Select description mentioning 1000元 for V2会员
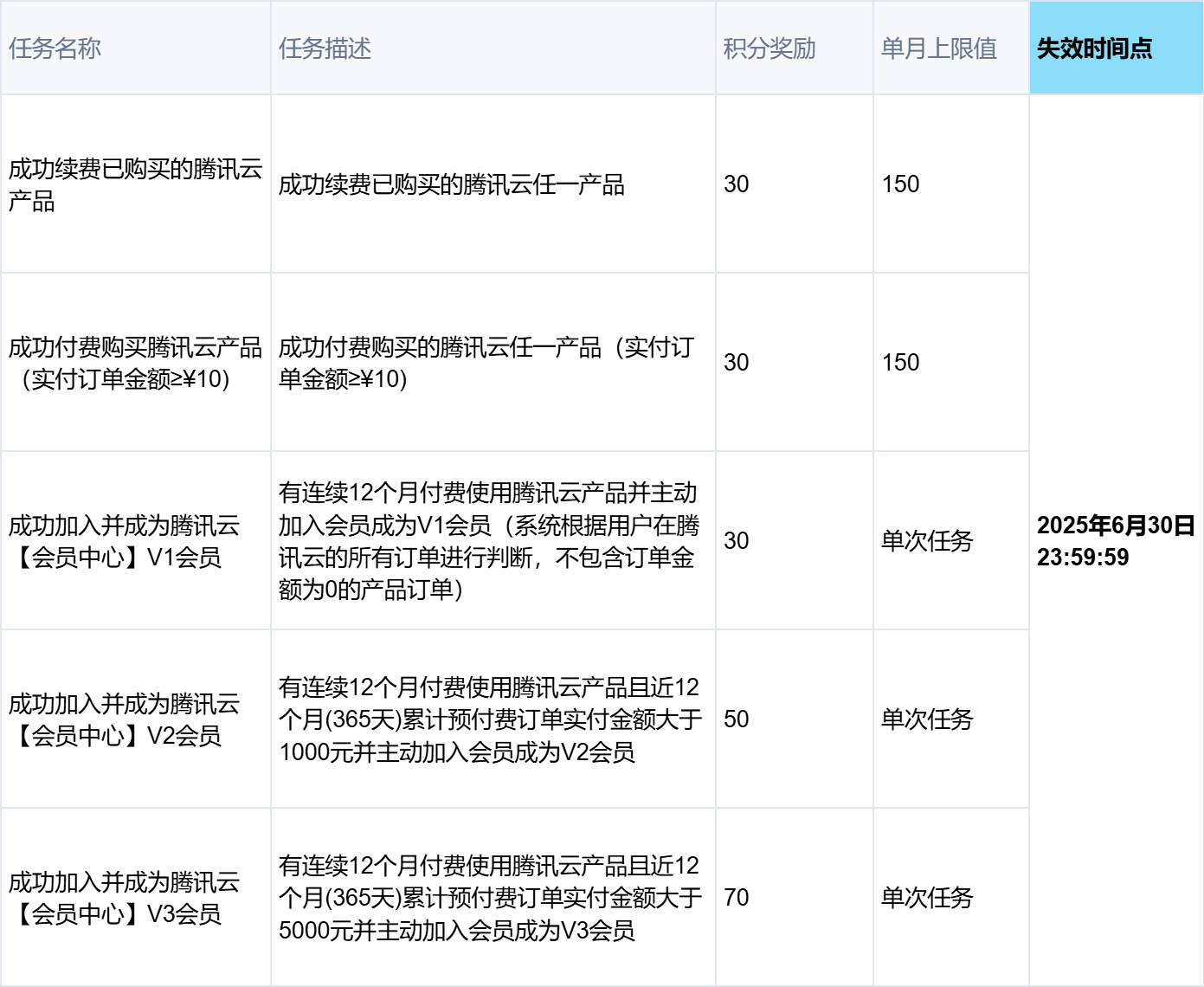Image resolution: width=1204 pixels, height=987 pixels. 490,719
